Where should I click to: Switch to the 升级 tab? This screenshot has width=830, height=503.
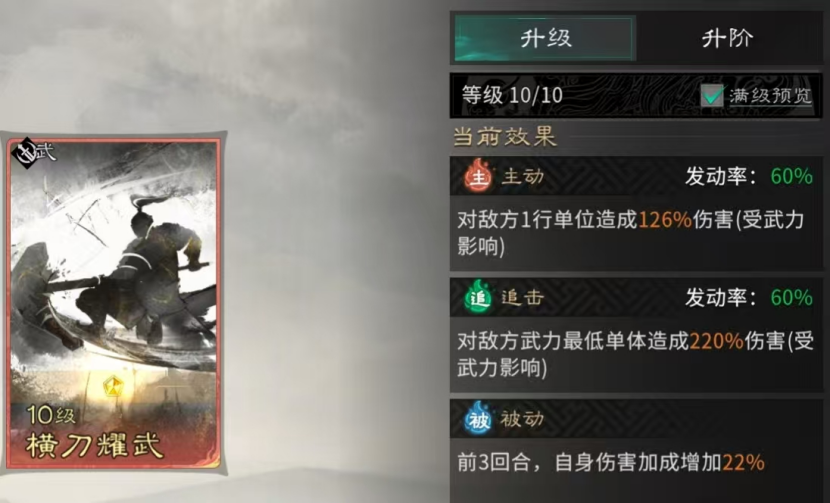pos(545,39)
